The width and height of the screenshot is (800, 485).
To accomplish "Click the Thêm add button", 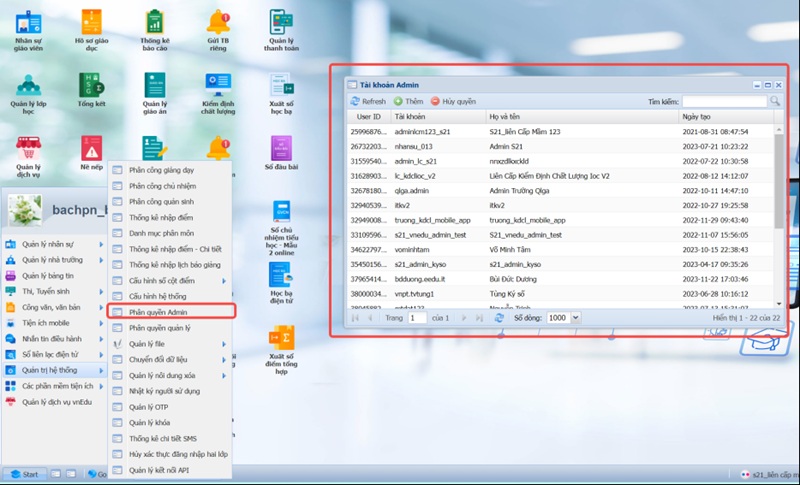I will click(408, 101).
